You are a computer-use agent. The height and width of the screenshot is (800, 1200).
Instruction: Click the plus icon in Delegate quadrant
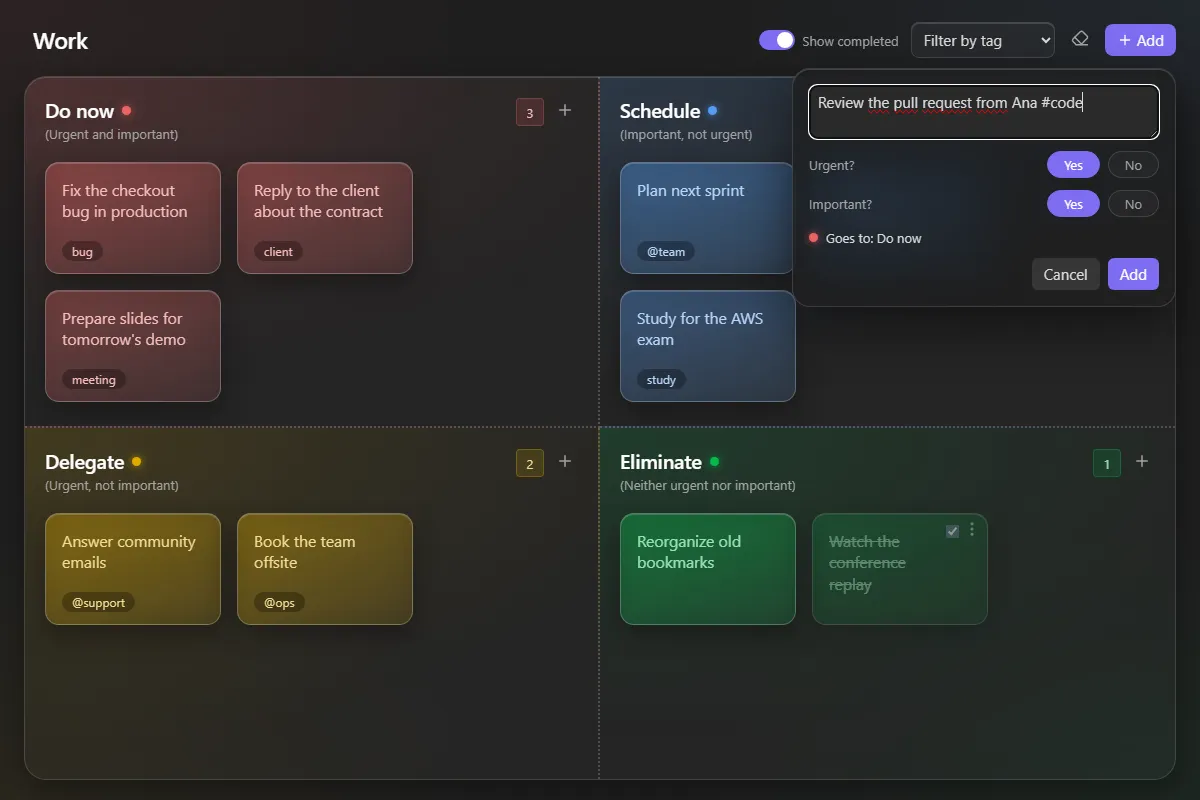coord(565,461)
